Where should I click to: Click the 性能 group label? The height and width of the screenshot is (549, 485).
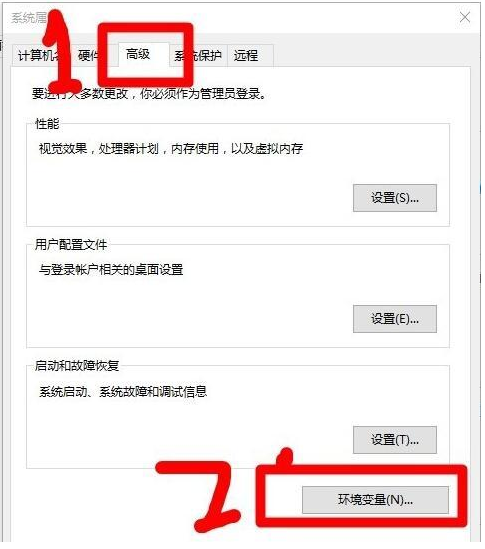point(47,124)
